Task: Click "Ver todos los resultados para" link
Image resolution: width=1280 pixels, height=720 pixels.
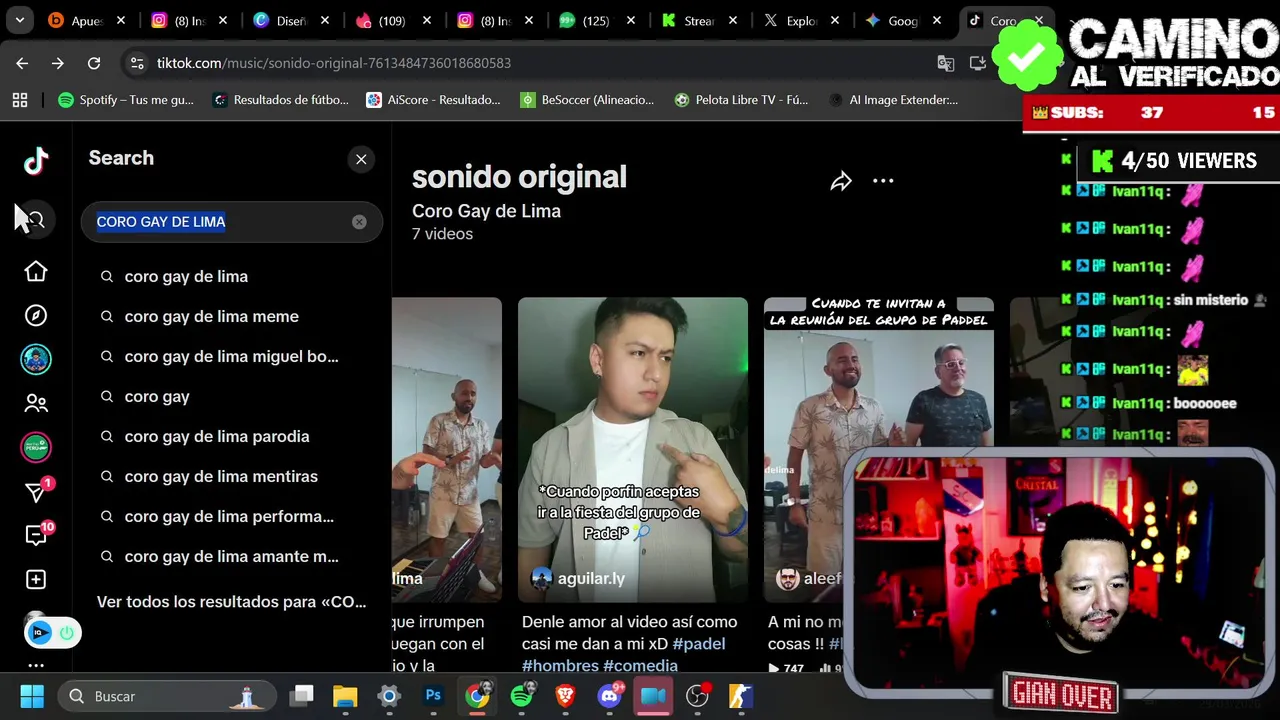Action: pos(231,602)
